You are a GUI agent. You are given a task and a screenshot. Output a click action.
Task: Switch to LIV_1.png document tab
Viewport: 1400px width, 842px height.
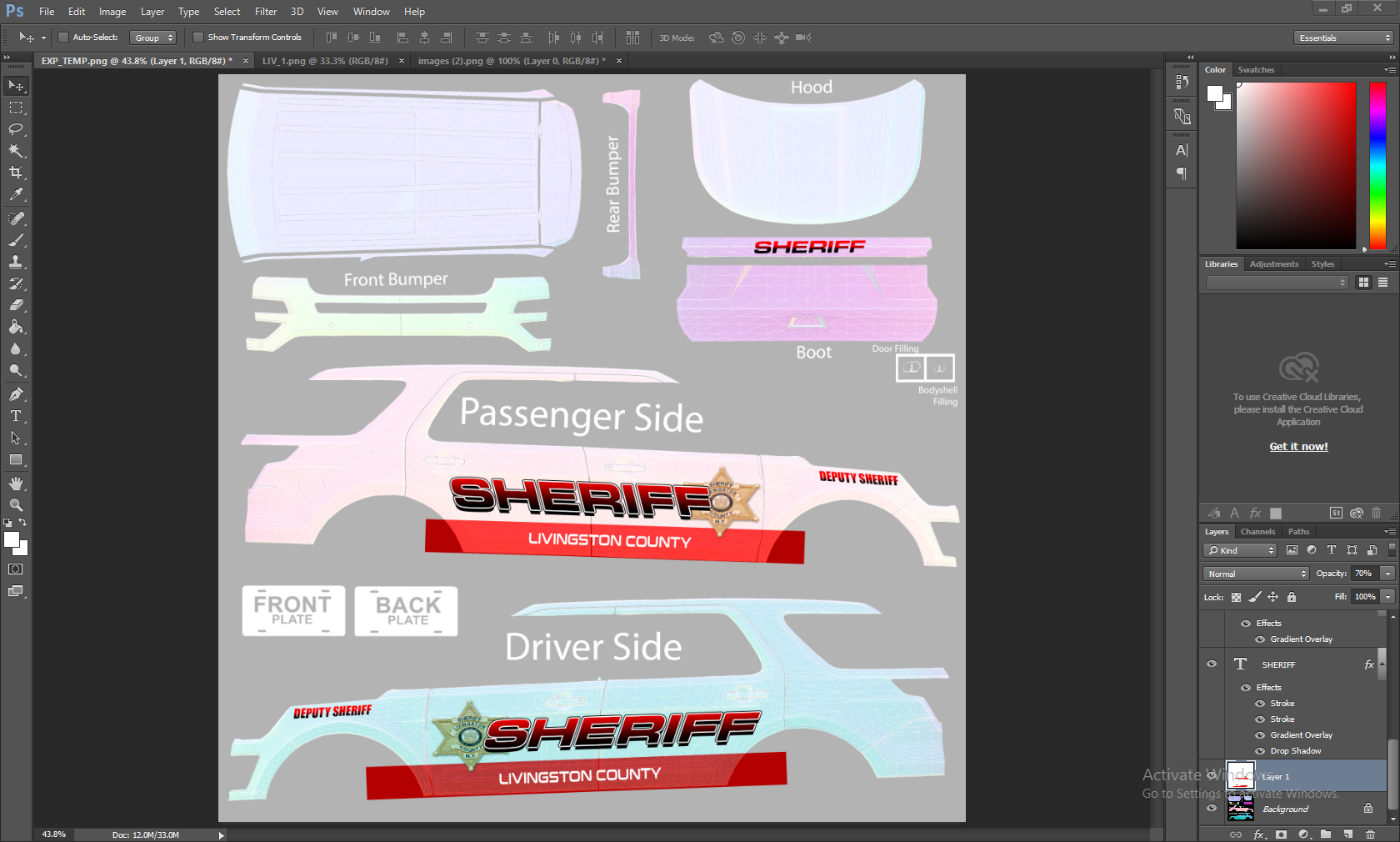[x=325, y=61]
